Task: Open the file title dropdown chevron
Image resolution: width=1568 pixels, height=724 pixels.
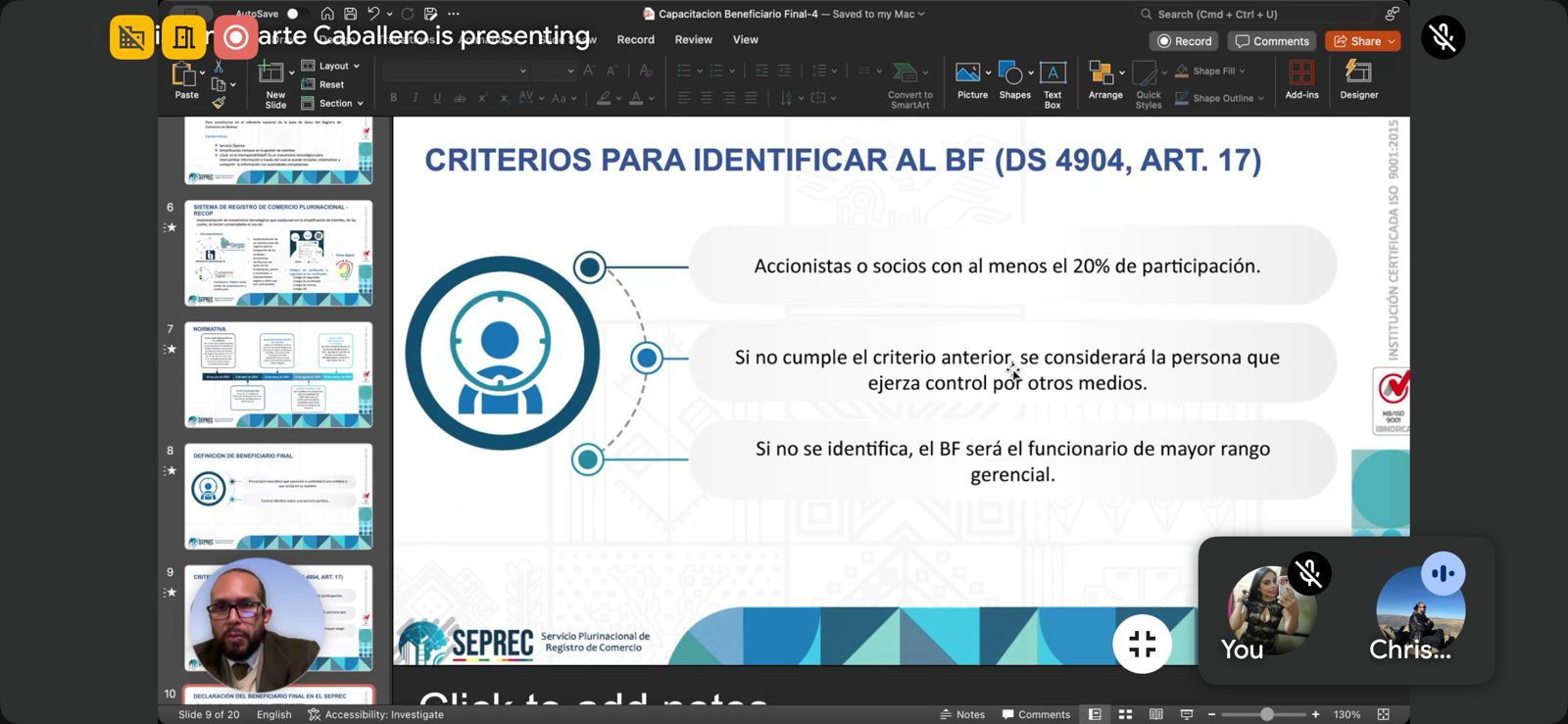Action: [x=921, y=14]
